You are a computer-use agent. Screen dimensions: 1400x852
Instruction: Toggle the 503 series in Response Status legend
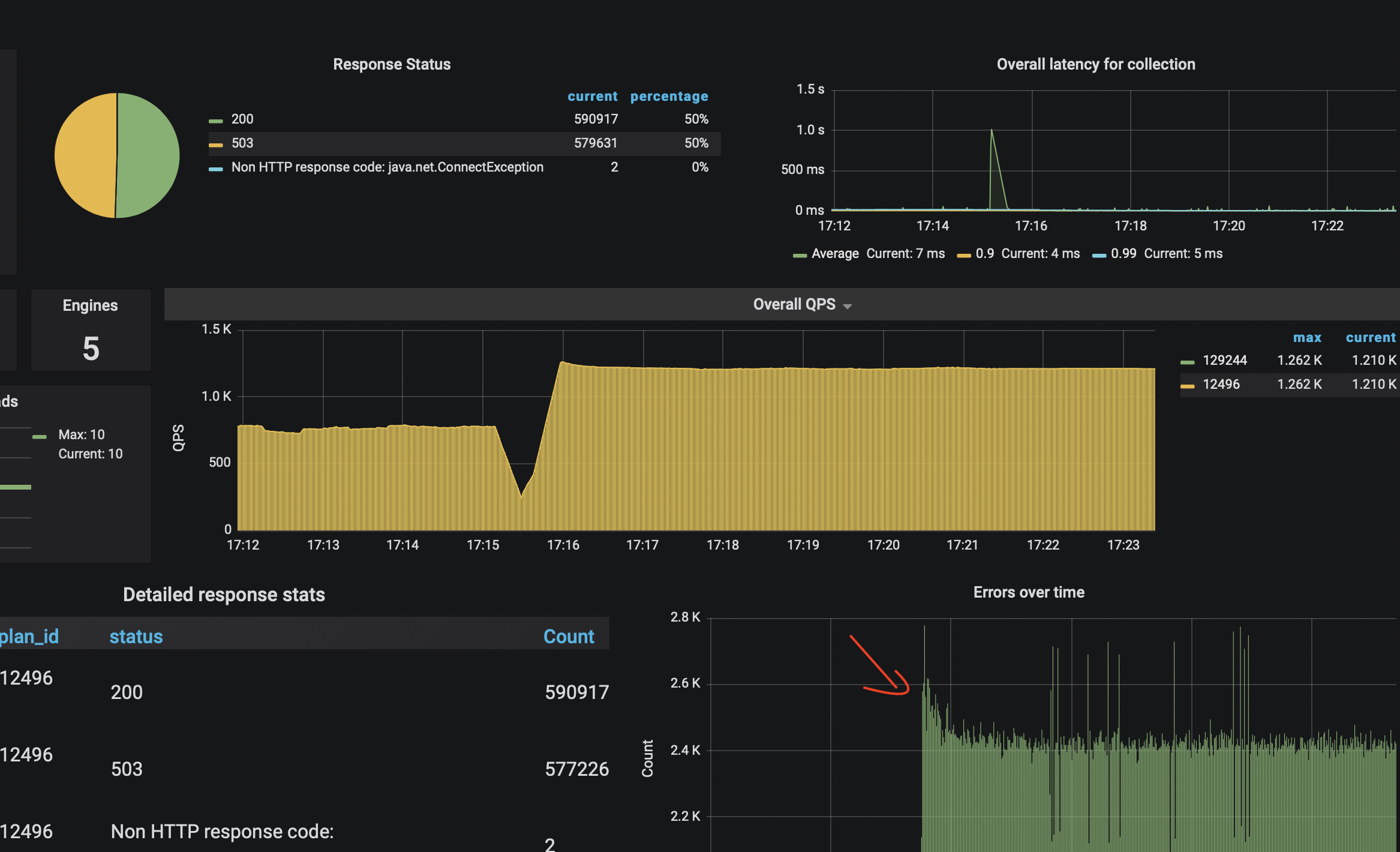tap(242, 143)
